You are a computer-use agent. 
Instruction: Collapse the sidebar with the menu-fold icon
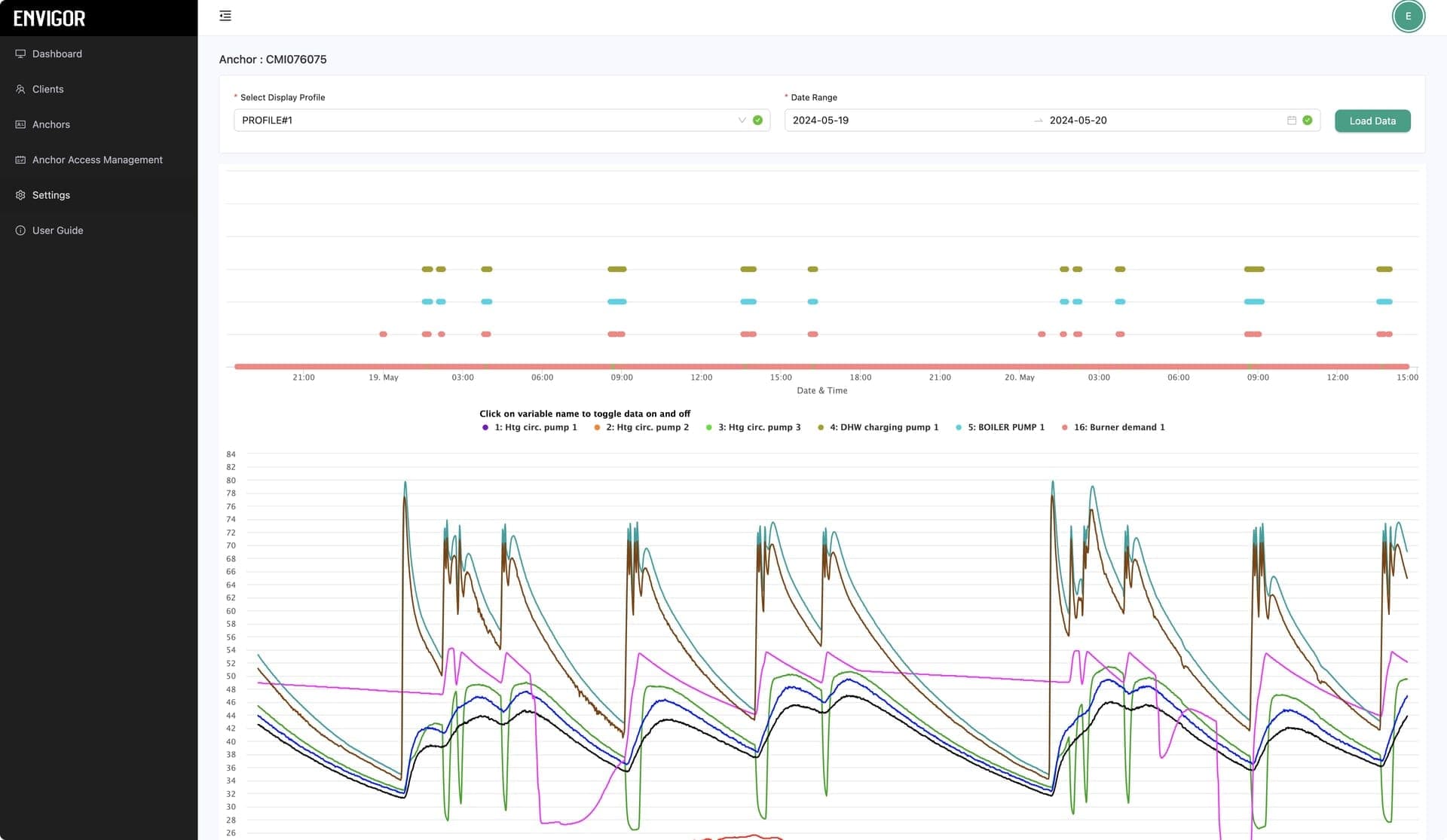[225, 16]
